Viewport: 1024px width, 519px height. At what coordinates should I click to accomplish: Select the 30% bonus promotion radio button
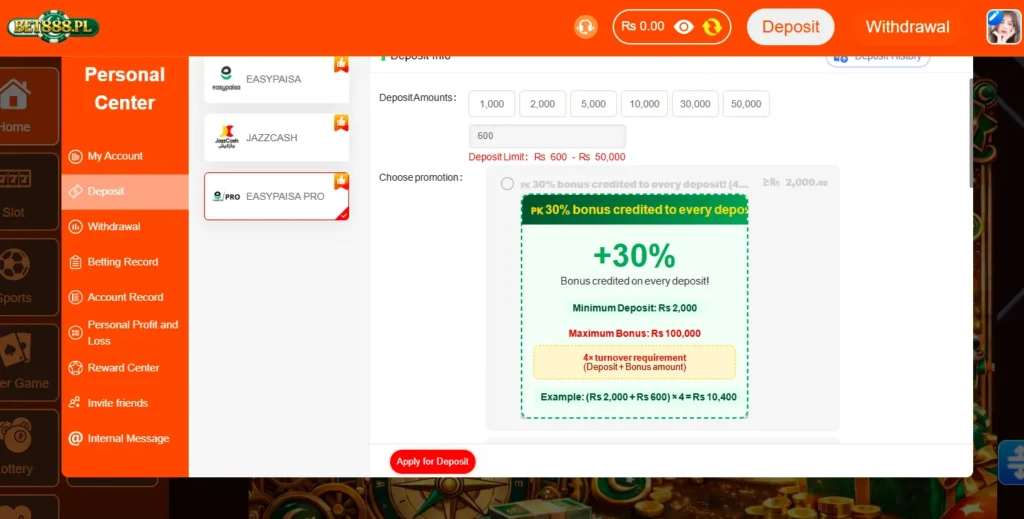pyautogui.click(x=507, y=183)
